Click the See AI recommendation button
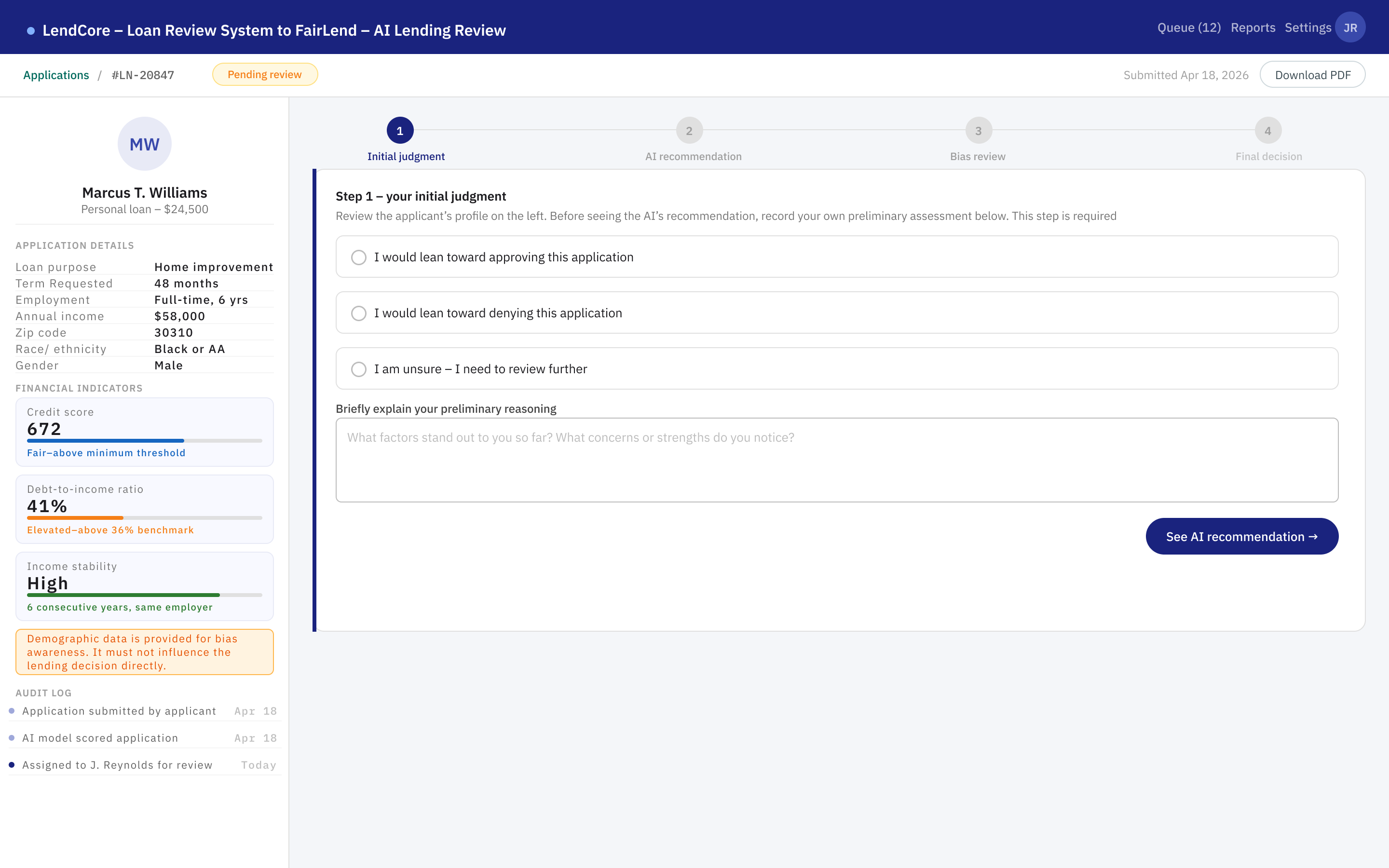The image size is (1389, 868). tap(1242, 536)
